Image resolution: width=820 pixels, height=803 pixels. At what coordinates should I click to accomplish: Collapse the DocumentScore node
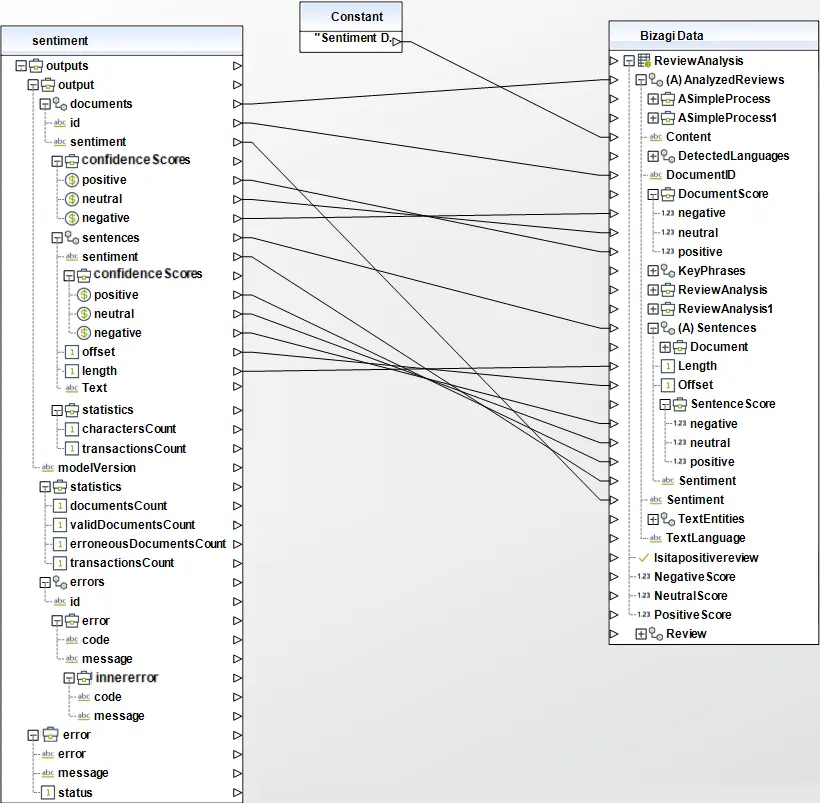pos(653,195)
